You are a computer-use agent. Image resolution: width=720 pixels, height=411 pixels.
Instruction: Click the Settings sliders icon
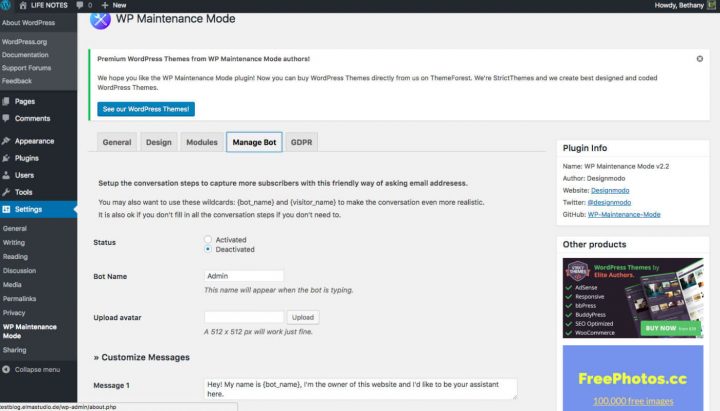tap(6, 209)
